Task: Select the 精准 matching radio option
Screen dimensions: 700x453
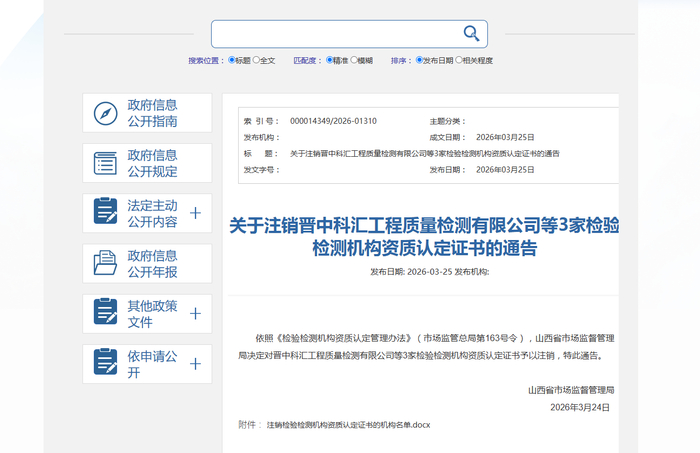Action: point(329,60)
